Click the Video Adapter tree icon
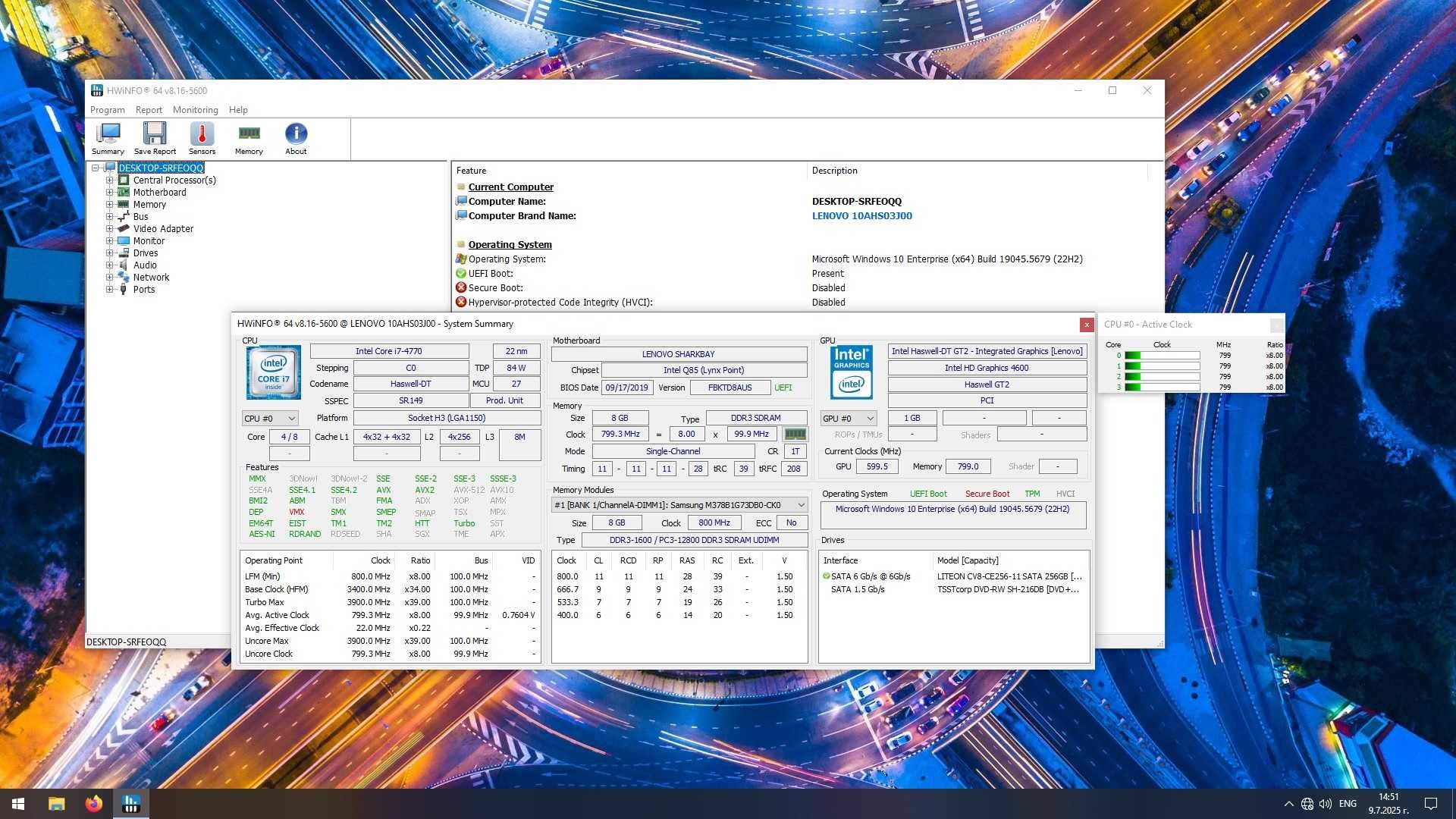Image resolution: width=1456 pixels, height=819 pixels. tap(124, 229)
